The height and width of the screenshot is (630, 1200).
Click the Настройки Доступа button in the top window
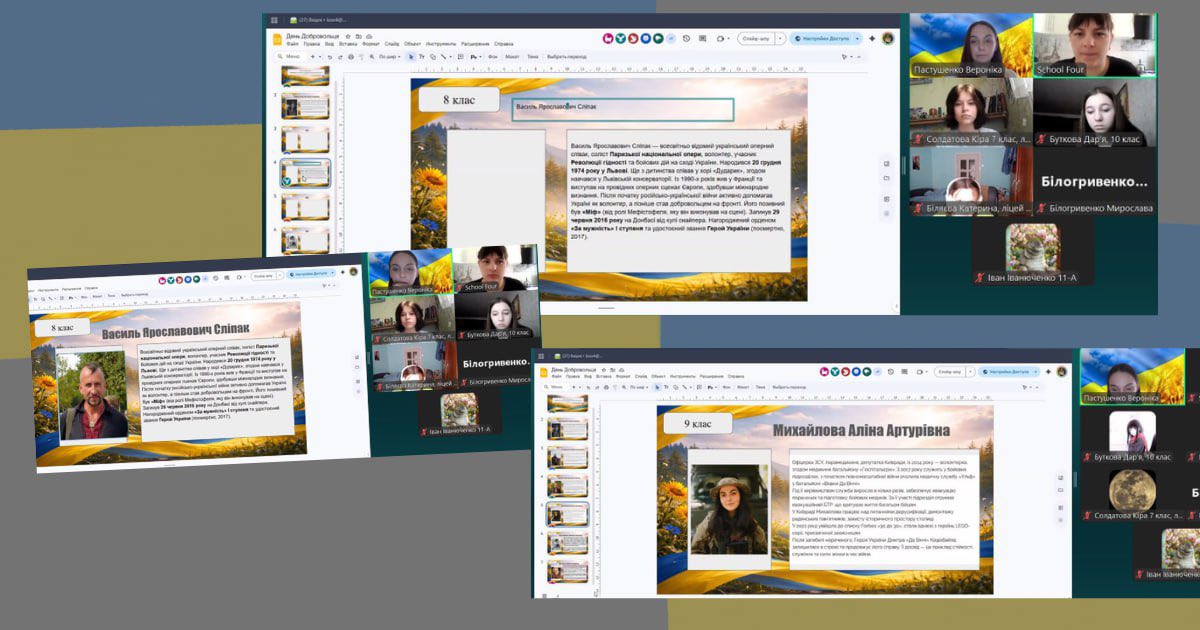820,38
